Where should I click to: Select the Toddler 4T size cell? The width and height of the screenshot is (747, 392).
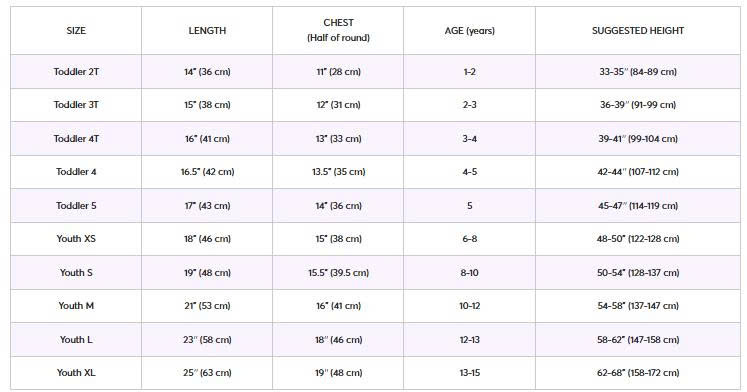[x=76, y=139]
